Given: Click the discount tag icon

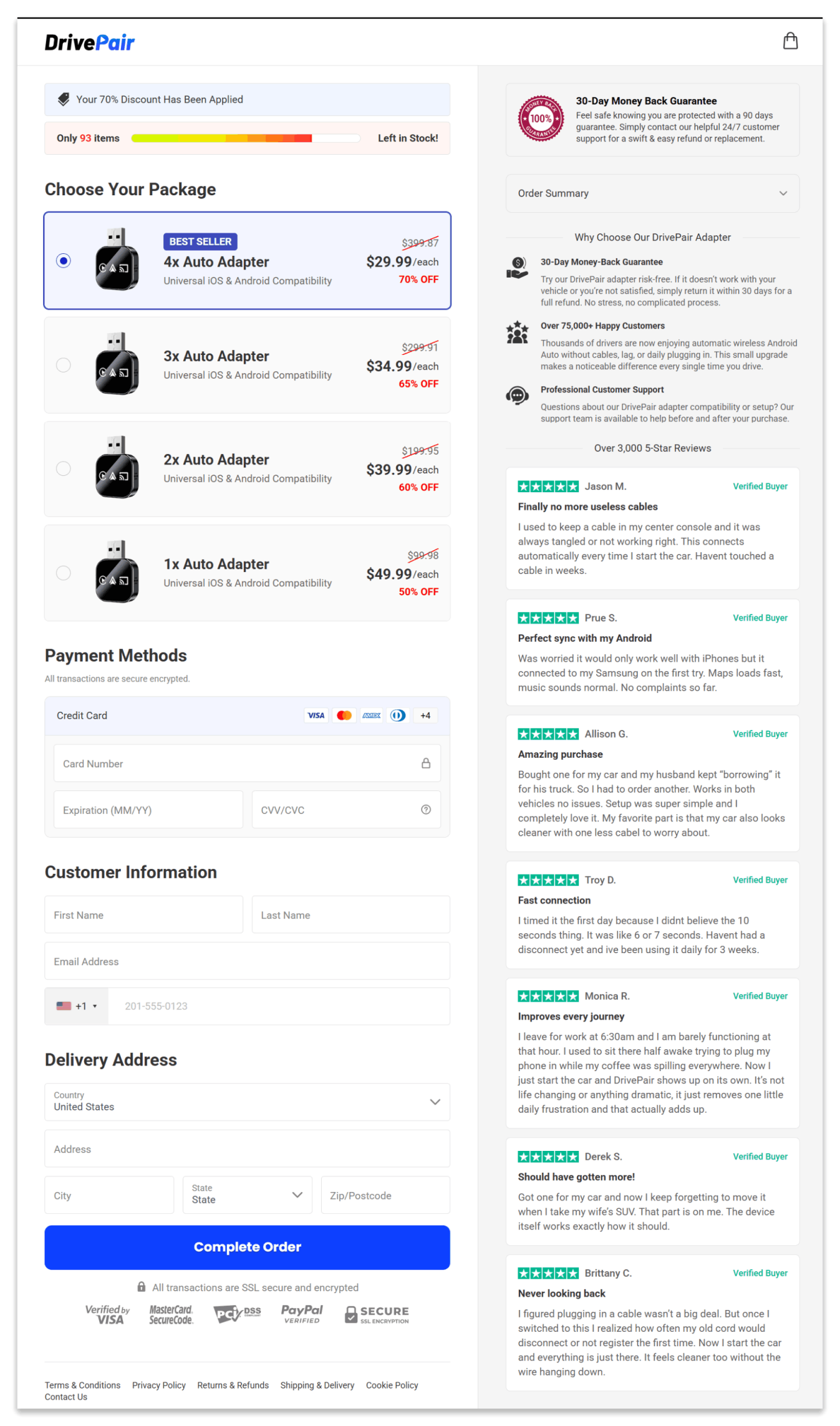Looking at the screenshot, I should 64,99.
